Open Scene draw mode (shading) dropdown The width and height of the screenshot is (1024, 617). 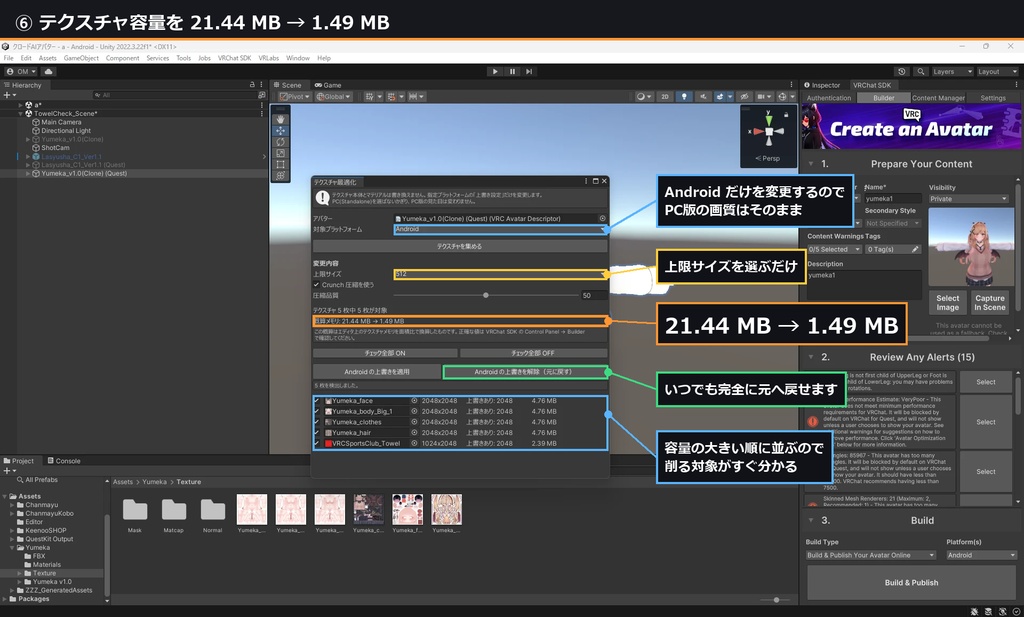(x=643, y=96)
